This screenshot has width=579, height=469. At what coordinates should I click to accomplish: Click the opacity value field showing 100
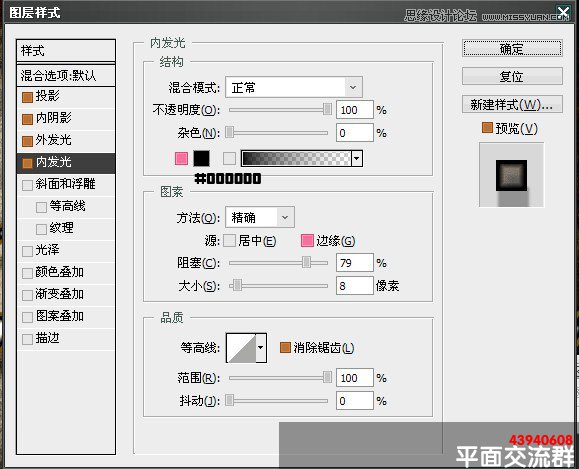(x=355, y=110)
